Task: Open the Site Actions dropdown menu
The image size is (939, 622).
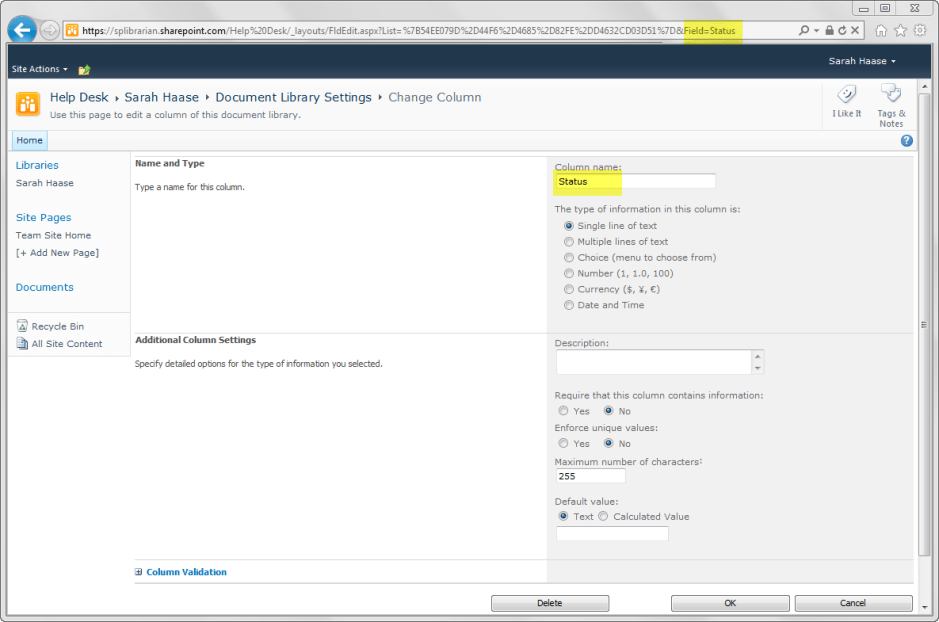Action: (40, 69)
